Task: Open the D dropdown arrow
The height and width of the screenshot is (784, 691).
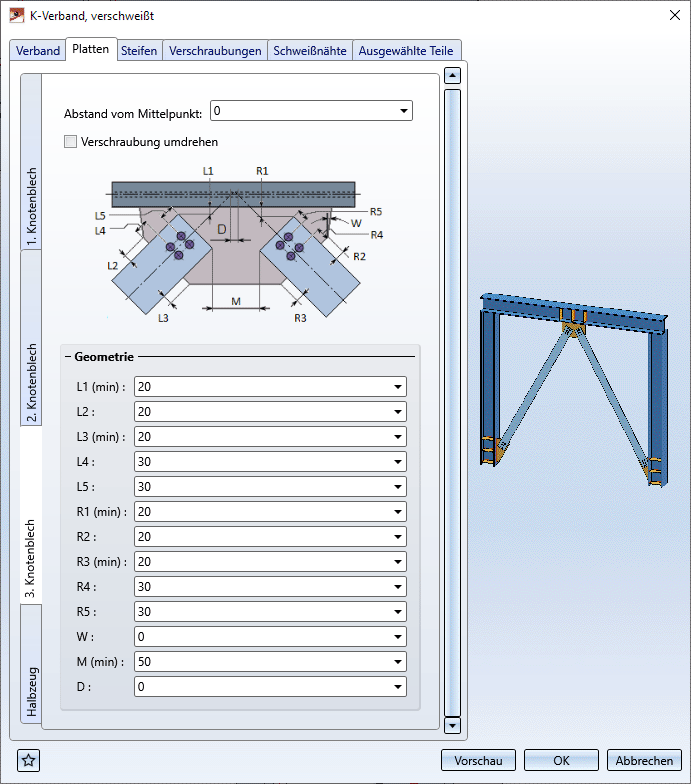Action: point(398,686)
